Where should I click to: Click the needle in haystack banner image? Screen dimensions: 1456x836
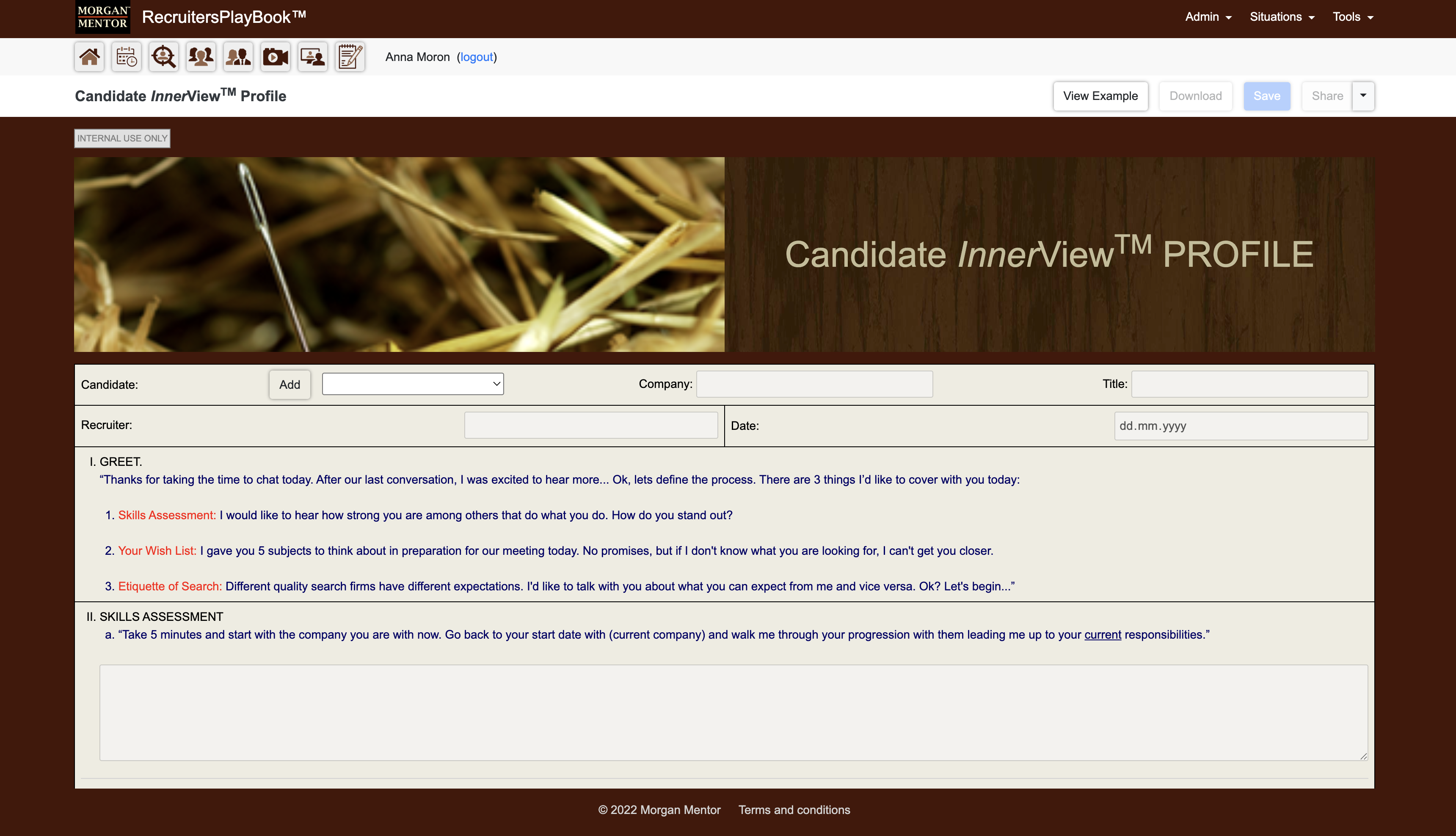click(399, 255)
